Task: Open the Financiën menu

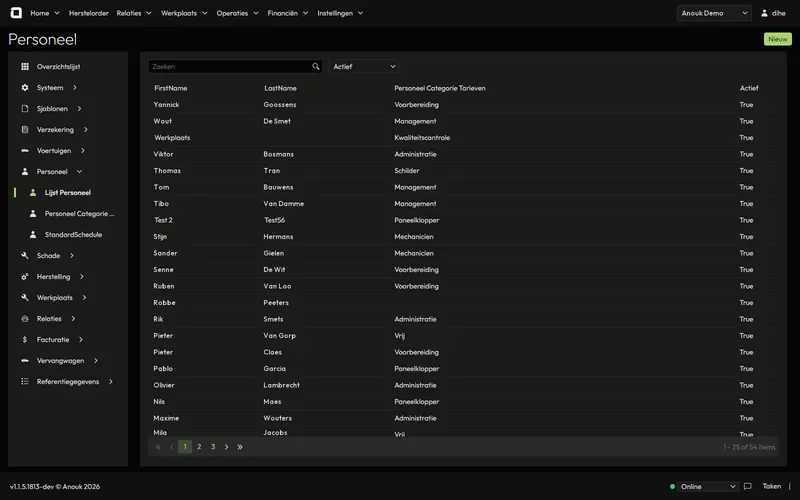Action: coord(288,13)
